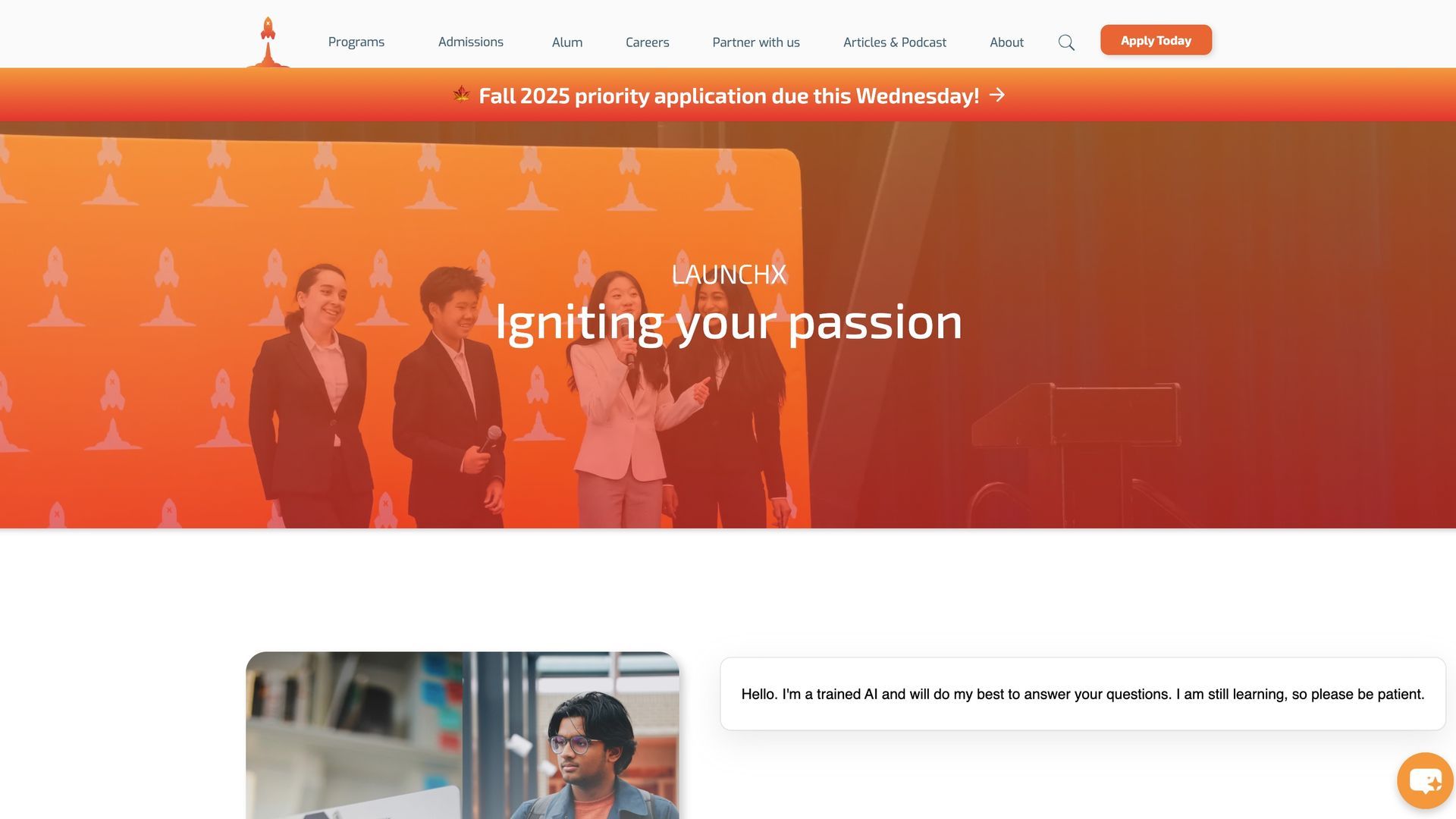1456x819 pixels.
Task: Open the search magnifier icon
Action: [x=1066, y=42]
